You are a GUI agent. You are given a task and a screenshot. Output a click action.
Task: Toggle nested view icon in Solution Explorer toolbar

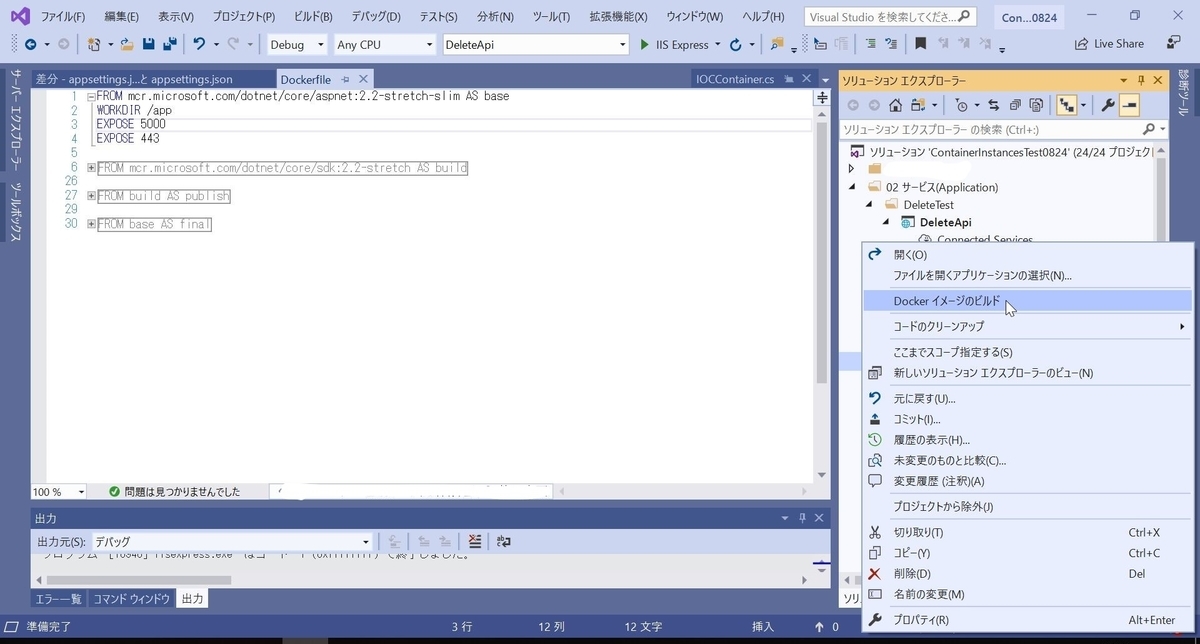[1066, 105]
